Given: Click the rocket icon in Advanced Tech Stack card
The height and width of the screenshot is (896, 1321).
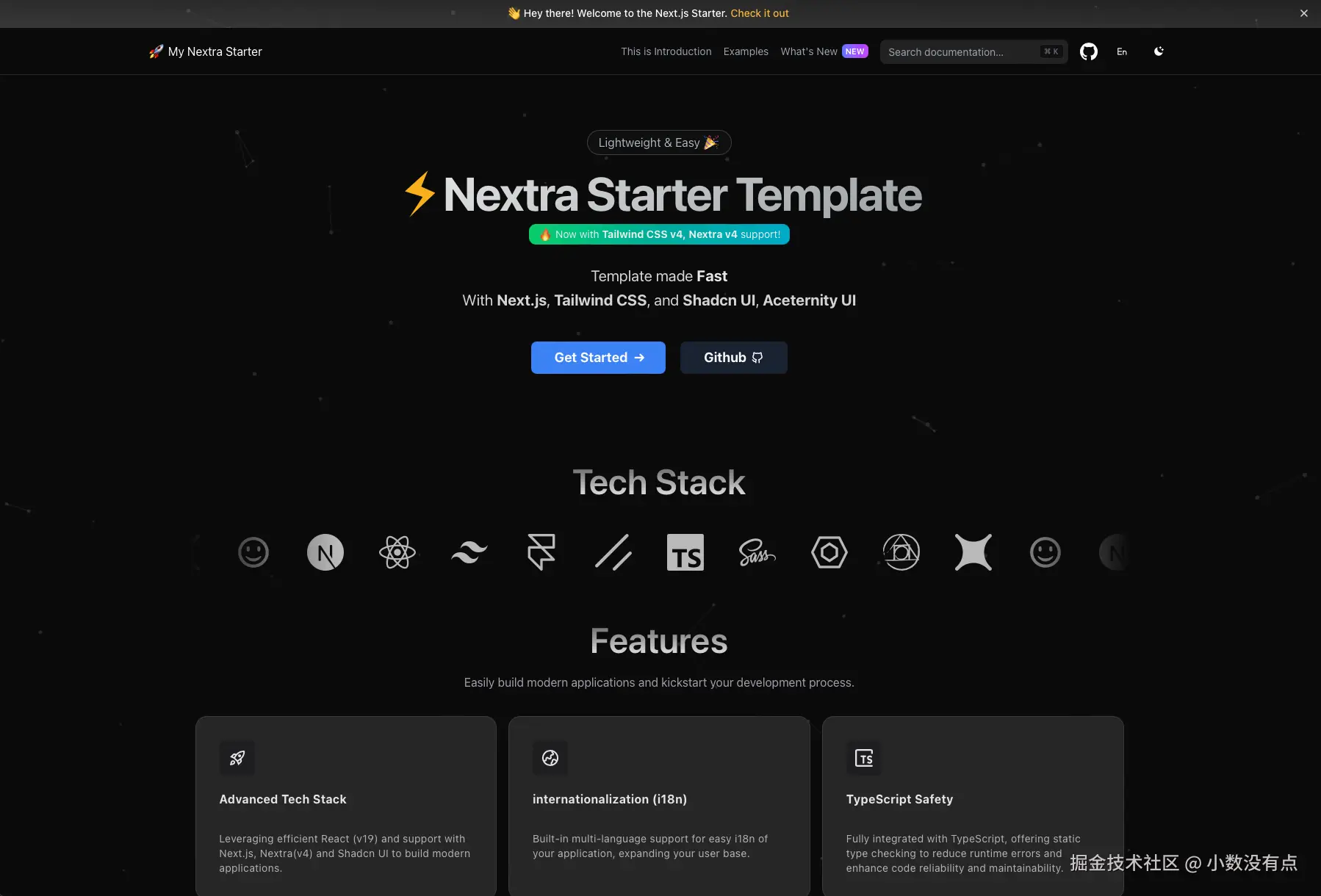Looking at the screenshot, I should point(237,758).
